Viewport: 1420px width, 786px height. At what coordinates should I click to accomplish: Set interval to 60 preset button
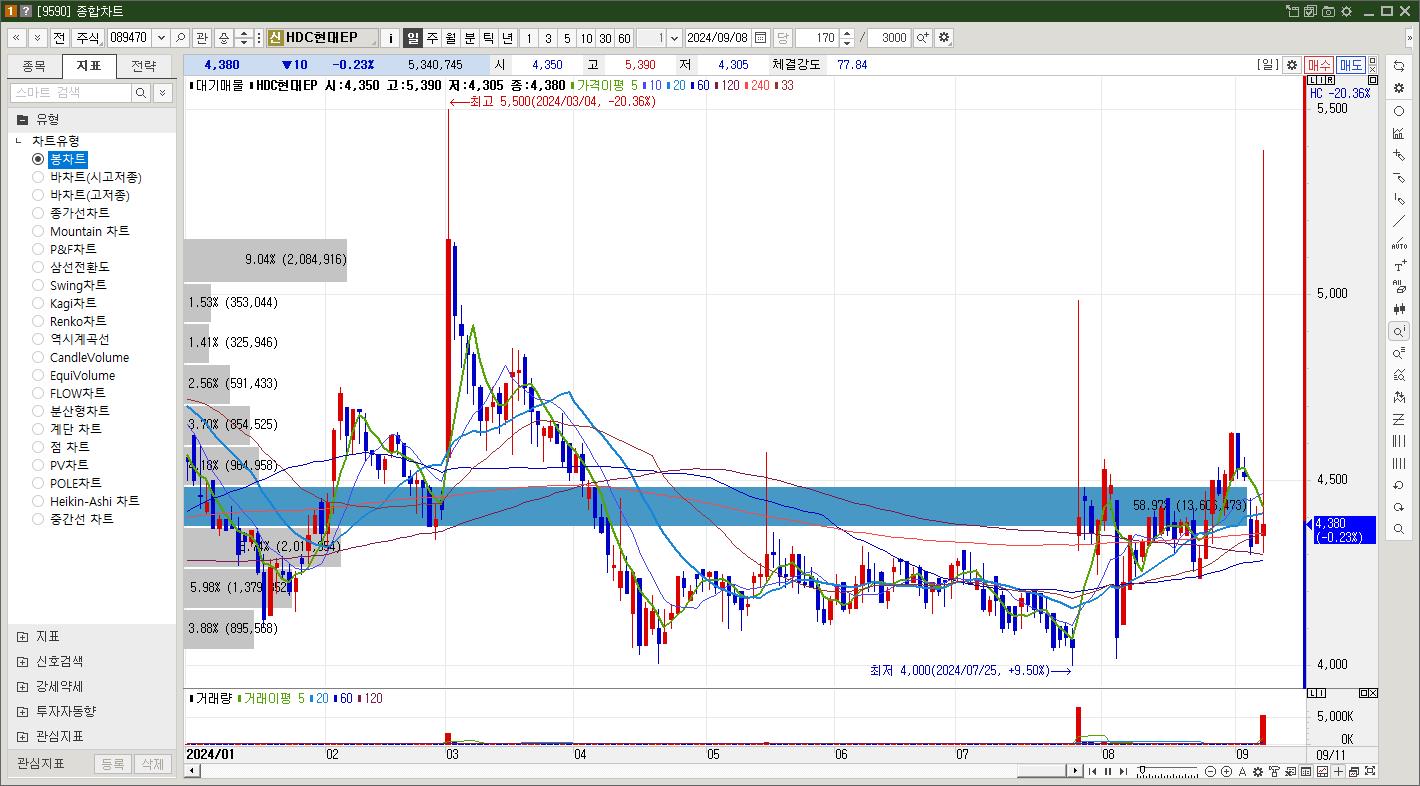pyautogui.click(x=624, y=38)
